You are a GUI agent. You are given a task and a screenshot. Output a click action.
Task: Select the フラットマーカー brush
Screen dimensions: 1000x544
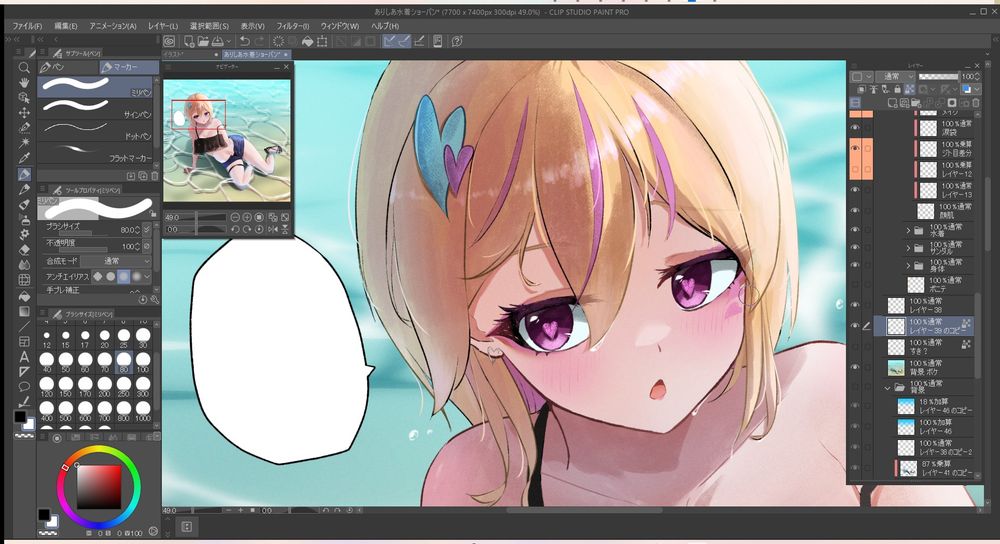[x=95, y=152]
